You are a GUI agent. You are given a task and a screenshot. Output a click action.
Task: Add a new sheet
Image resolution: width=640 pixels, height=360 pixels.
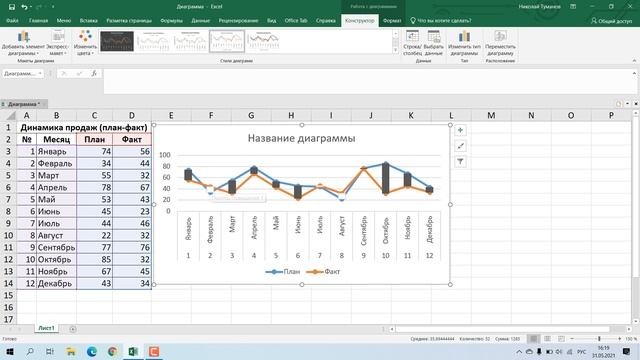(x=73, y=329)
